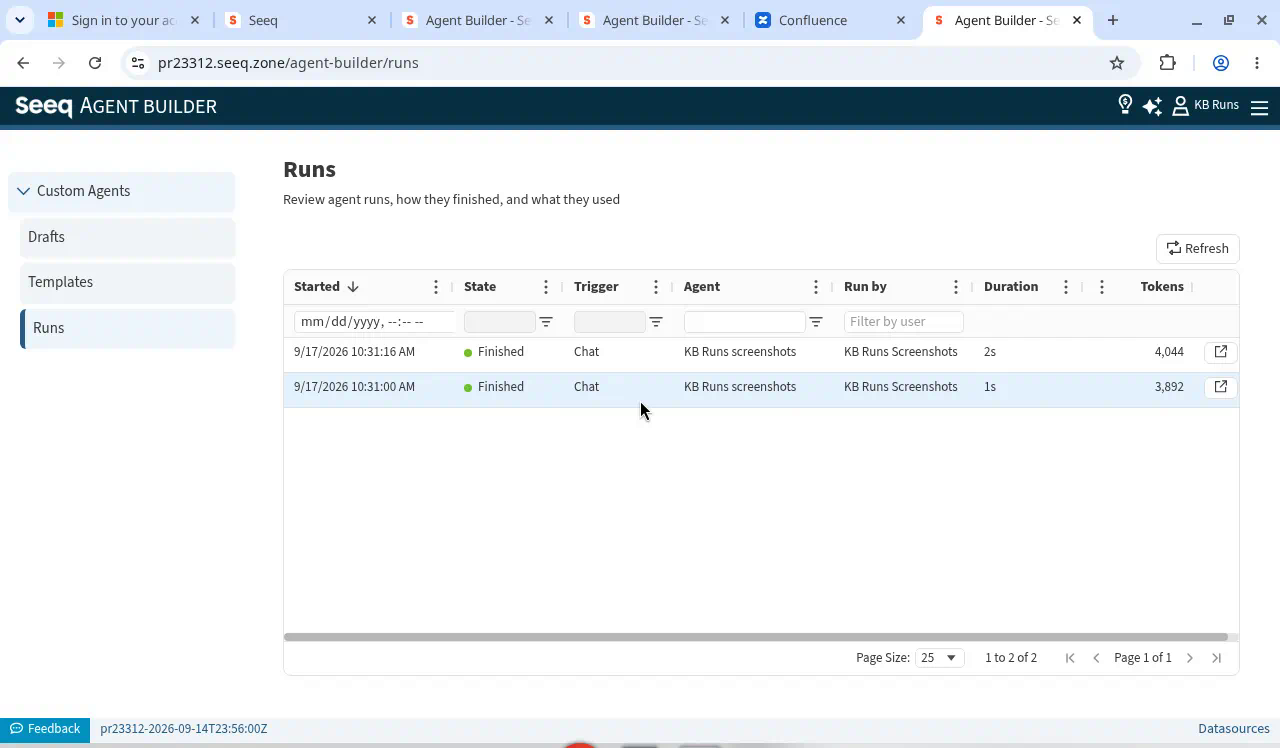Click the Trigger filter field
Screen dimensions: 1280x748
click(610, 322)
